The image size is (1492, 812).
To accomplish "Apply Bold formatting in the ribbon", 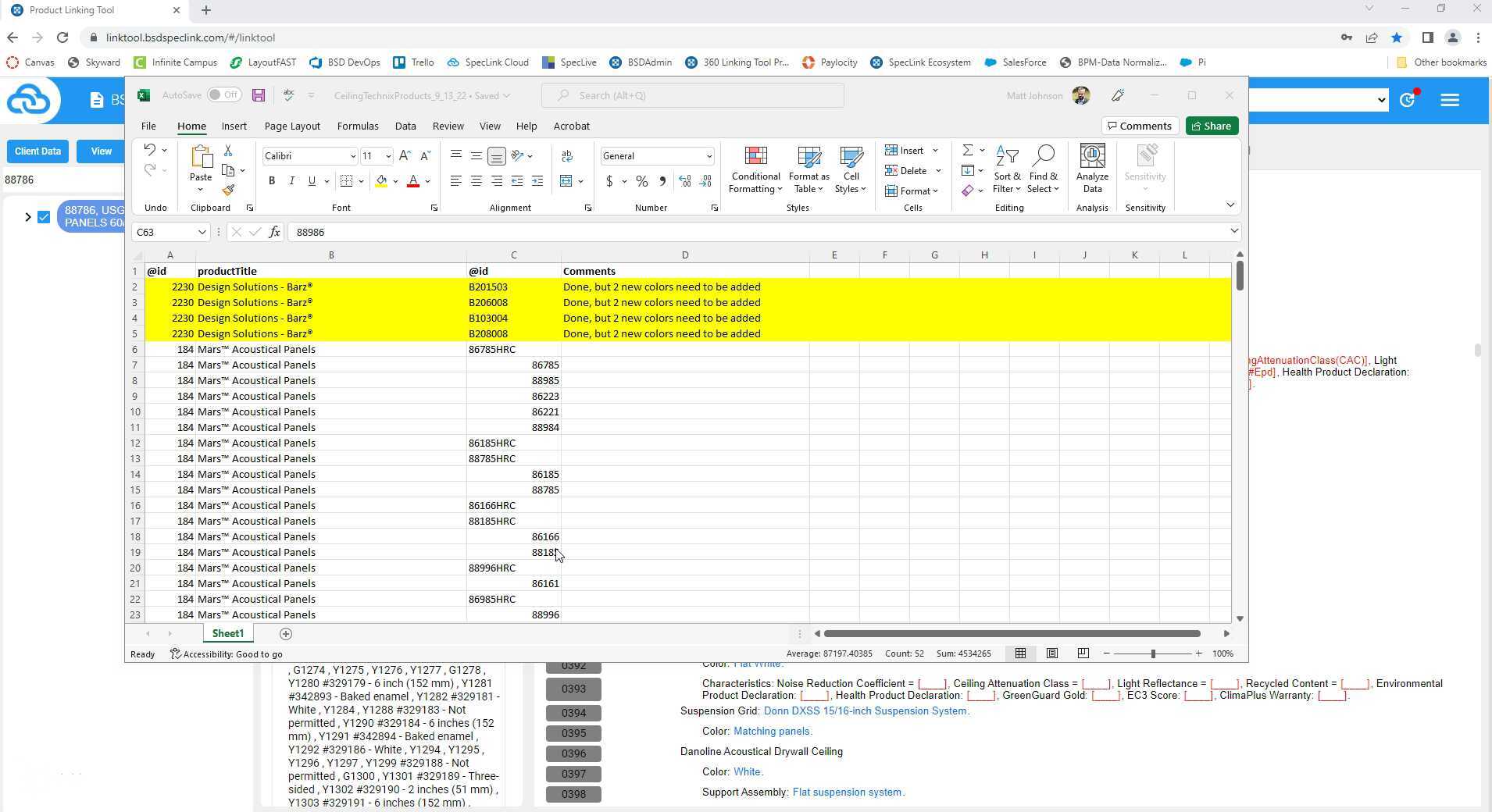I will click(x=272, y=181).
